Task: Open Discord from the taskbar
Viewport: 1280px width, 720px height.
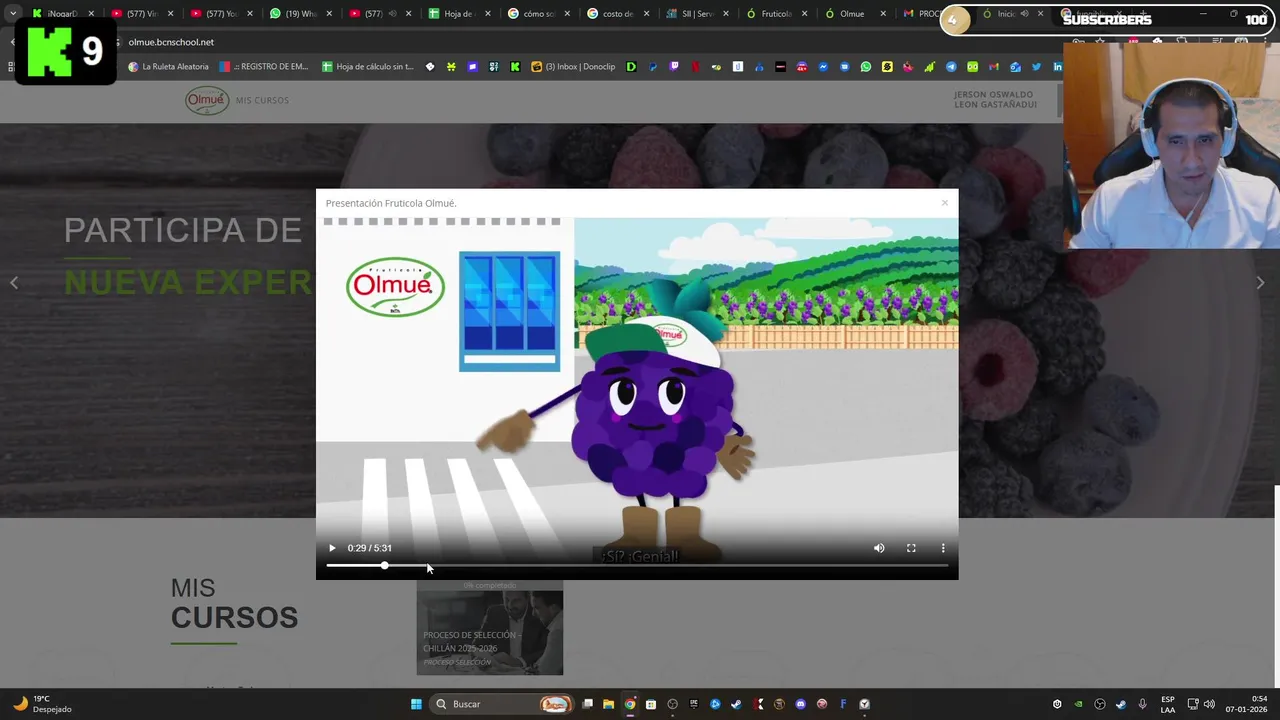Action: (x=800, y=704)
